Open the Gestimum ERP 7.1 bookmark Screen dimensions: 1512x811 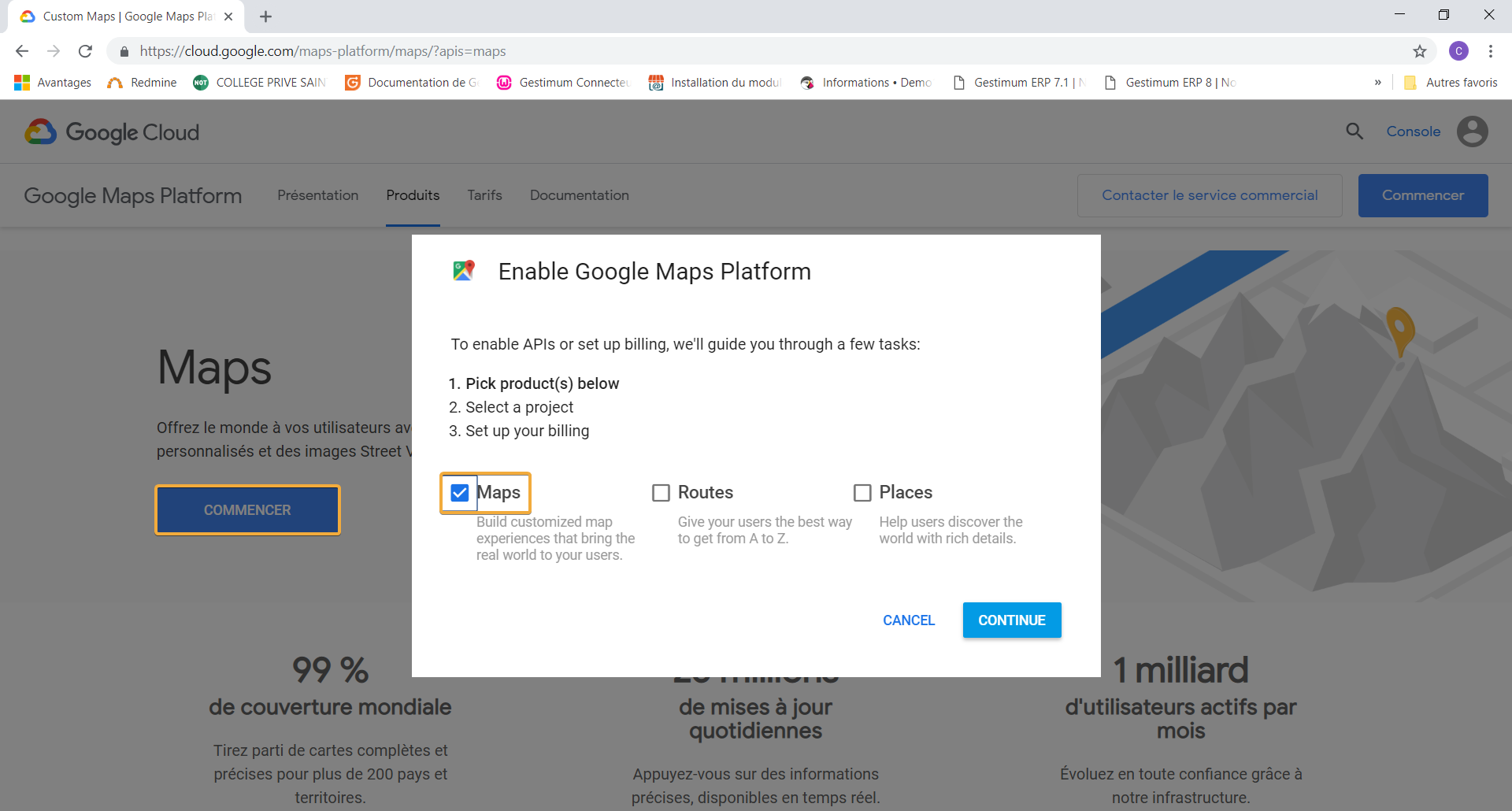(x=1018, y=83)
